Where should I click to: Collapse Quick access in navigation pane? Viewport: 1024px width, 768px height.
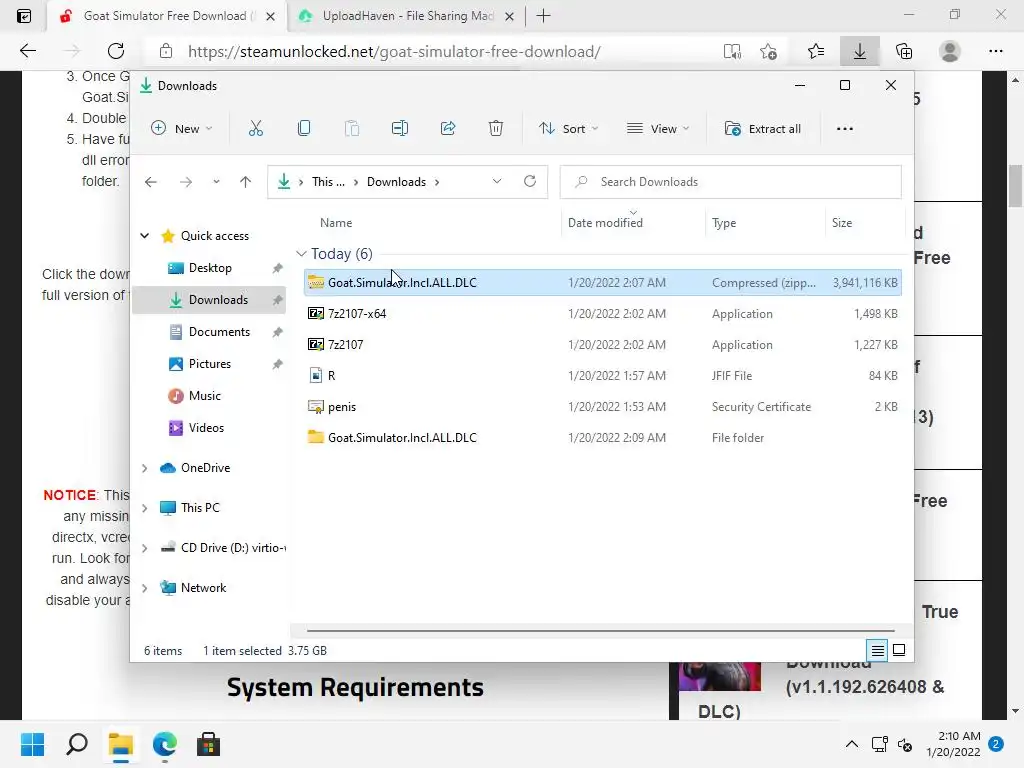pos(145,236)
